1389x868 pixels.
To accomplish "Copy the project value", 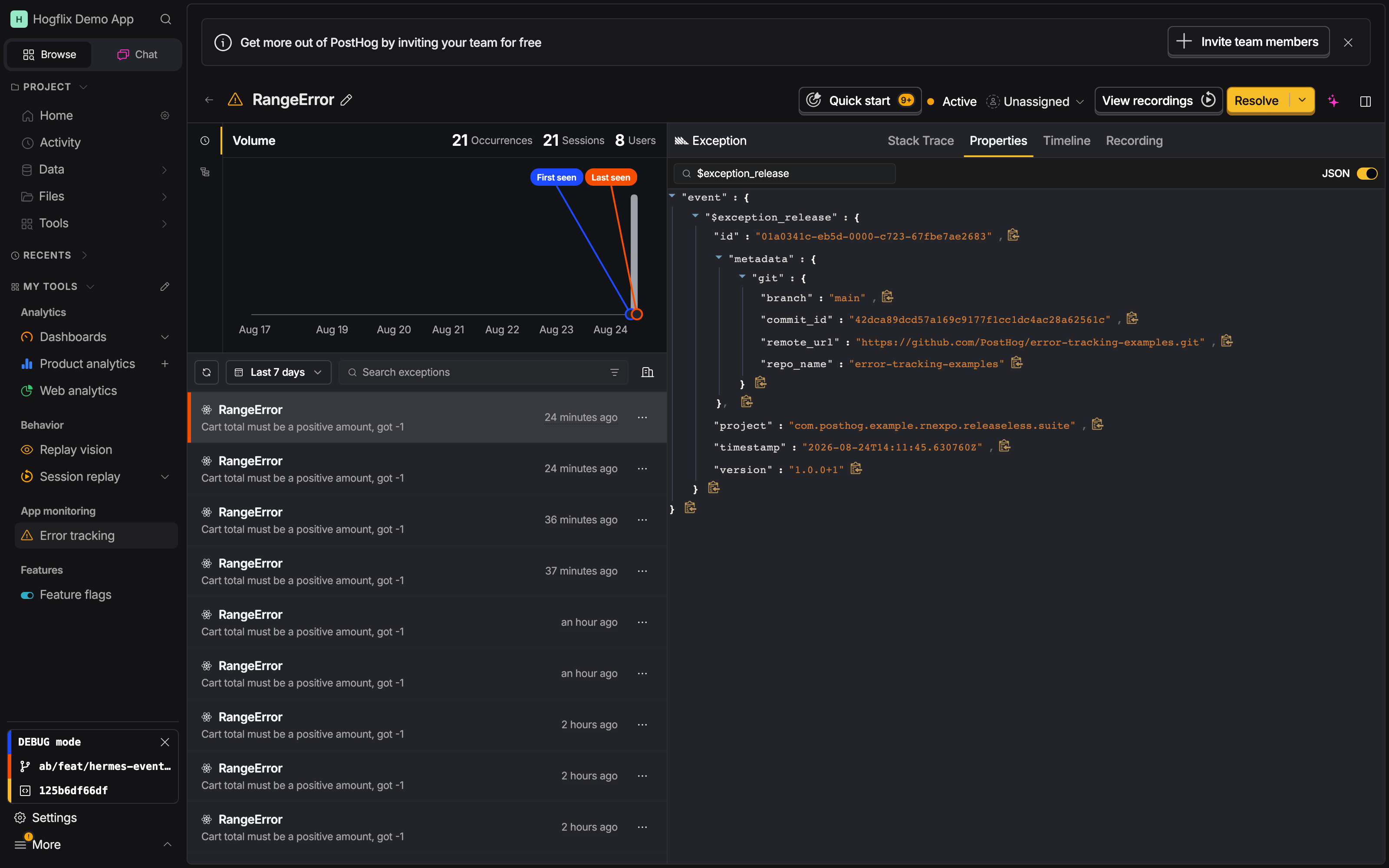I will (x=1097, y=424).
